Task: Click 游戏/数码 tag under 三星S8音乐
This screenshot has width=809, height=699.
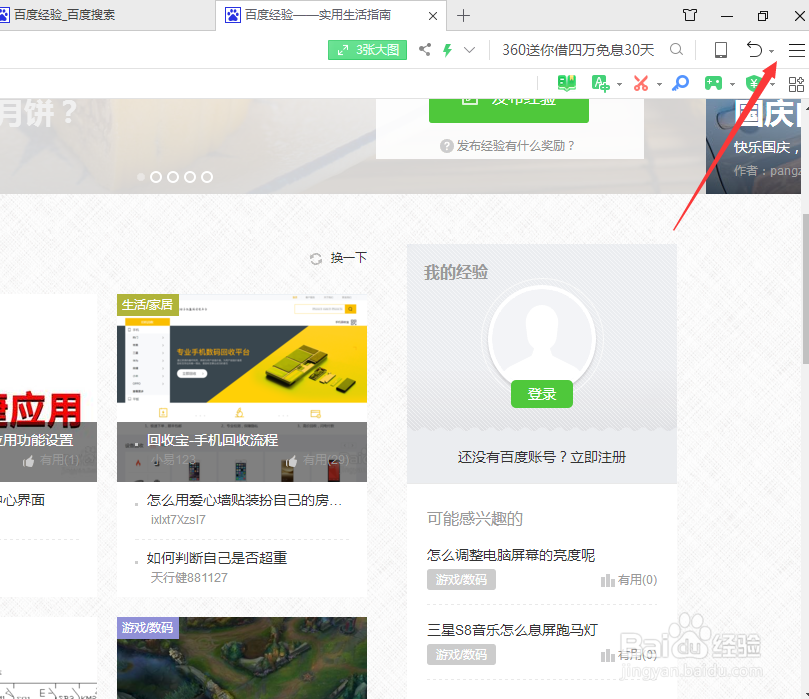Action: (x=461, y=654)
